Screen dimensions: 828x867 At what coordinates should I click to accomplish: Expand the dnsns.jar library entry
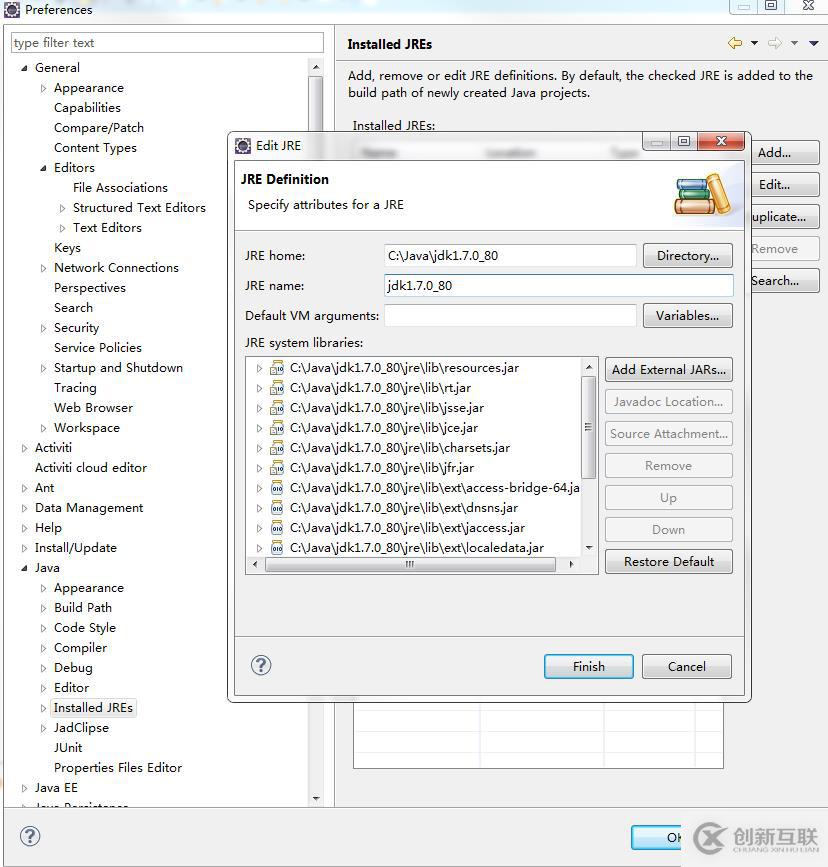tap(259, 508)
